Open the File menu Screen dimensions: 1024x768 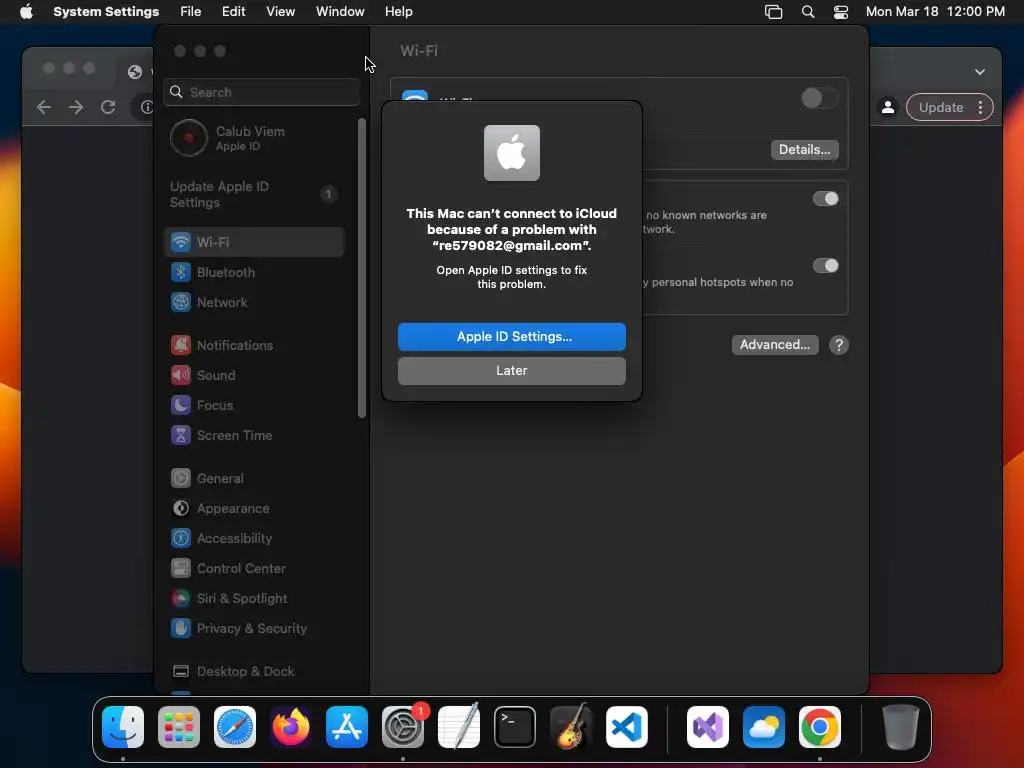pyautogui.click(x=191, y=12)
